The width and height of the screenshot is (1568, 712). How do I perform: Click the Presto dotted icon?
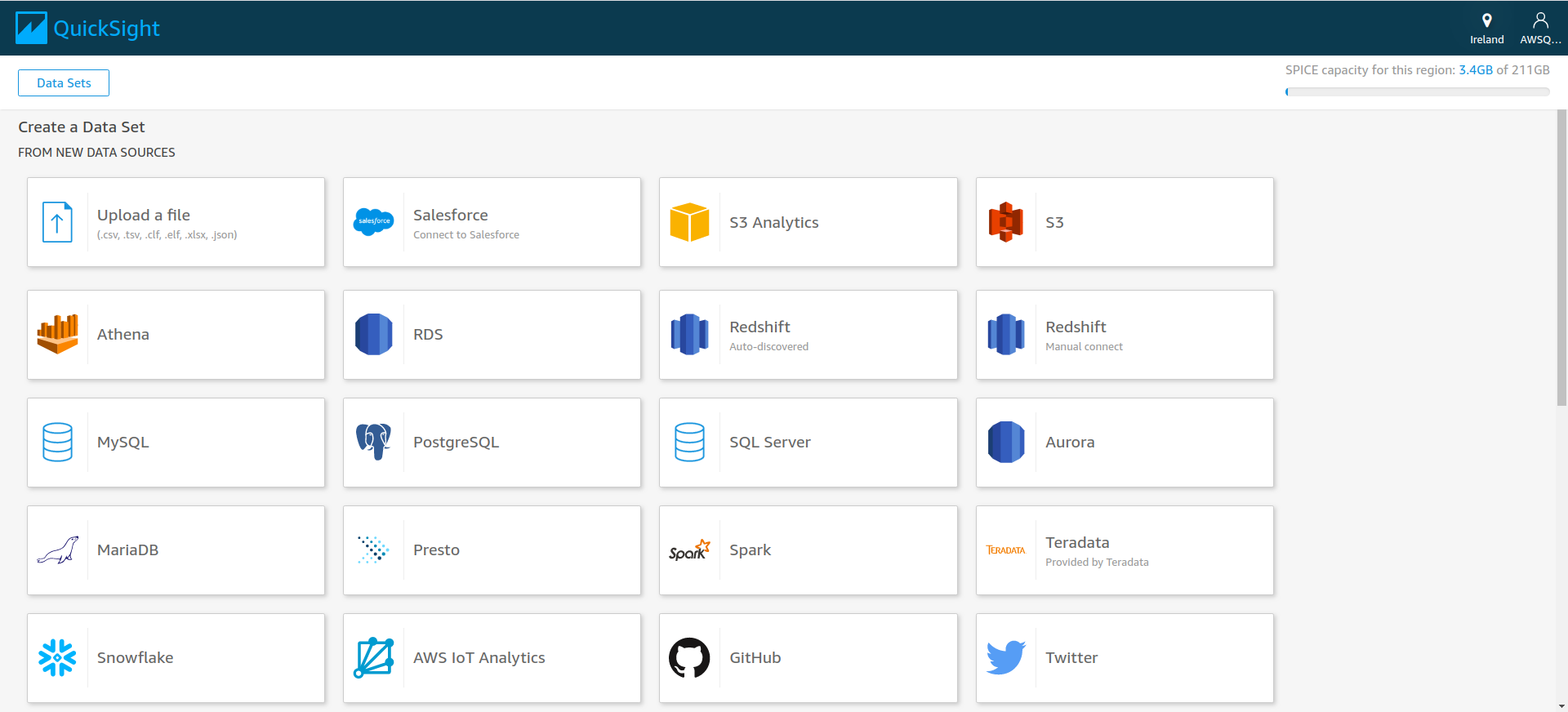tap(374, 550)
